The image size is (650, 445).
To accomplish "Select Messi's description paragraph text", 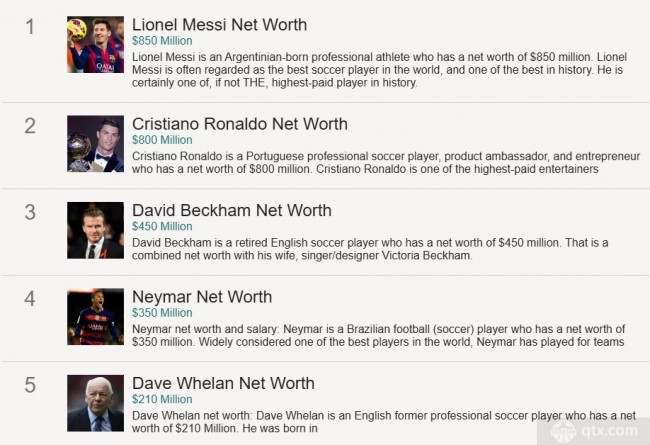I will coord(379,70).
